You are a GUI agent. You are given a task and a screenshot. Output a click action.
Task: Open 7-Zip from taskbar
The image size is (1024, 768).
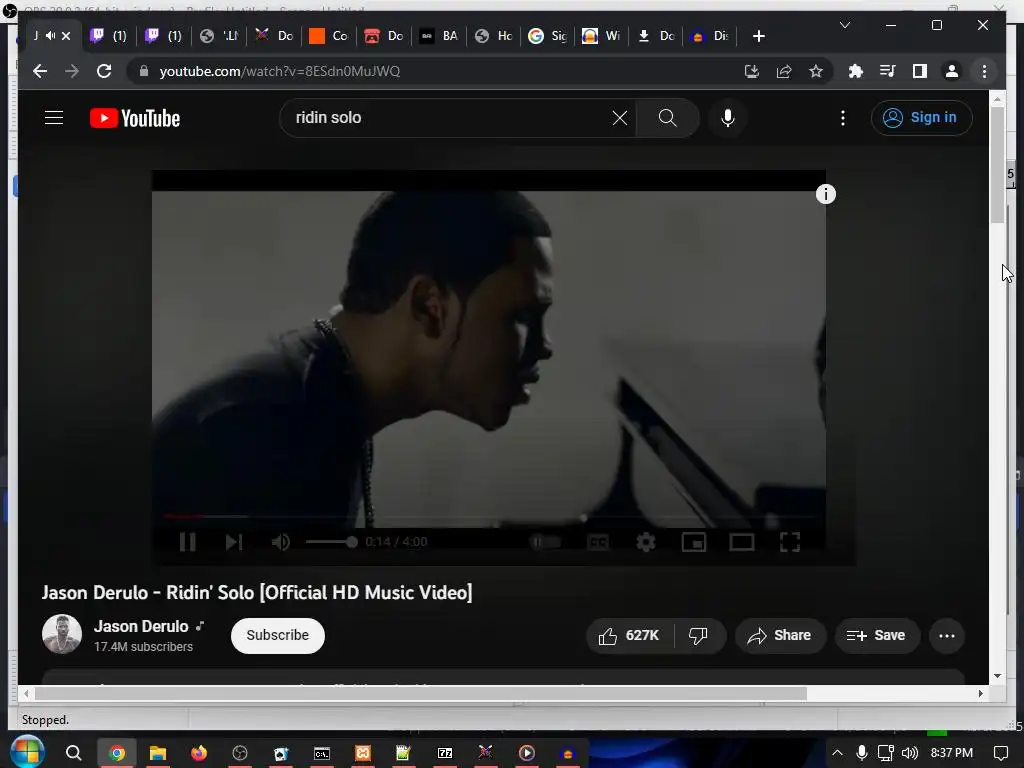[x=445, y=753]
